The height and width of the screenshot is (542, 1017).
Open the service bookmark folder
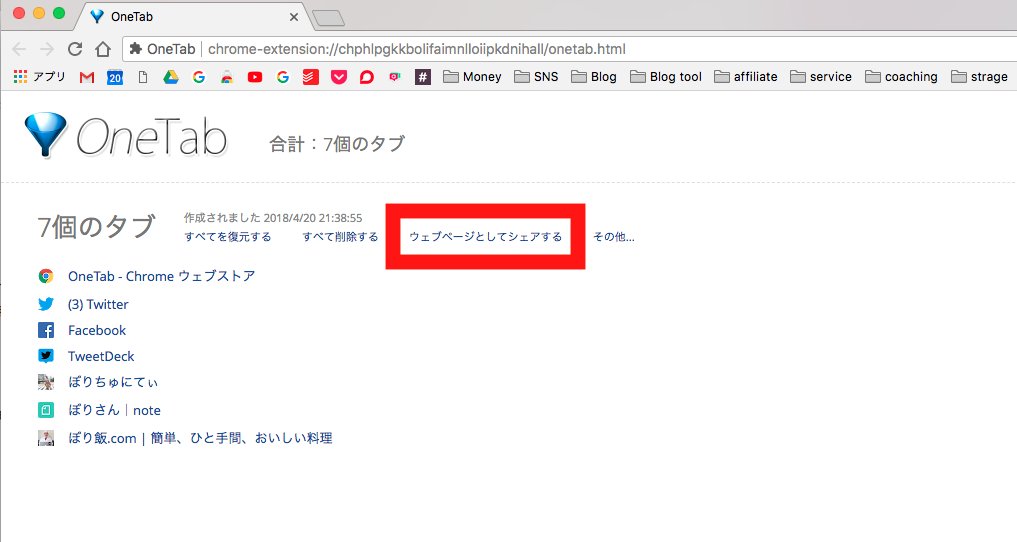coord(821,77)
